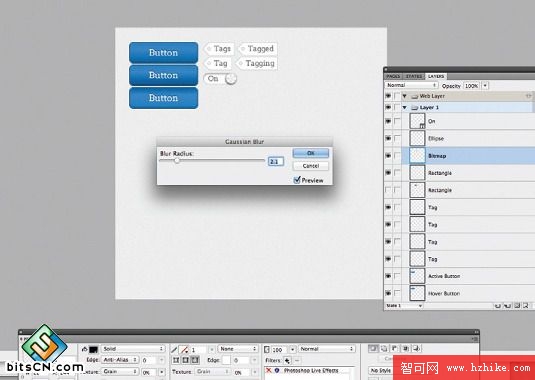The width and height of the screenshot is (535, 380).
Task: Click Cancel in the Gaussian Blur dialog
Action: pos(310,166)
